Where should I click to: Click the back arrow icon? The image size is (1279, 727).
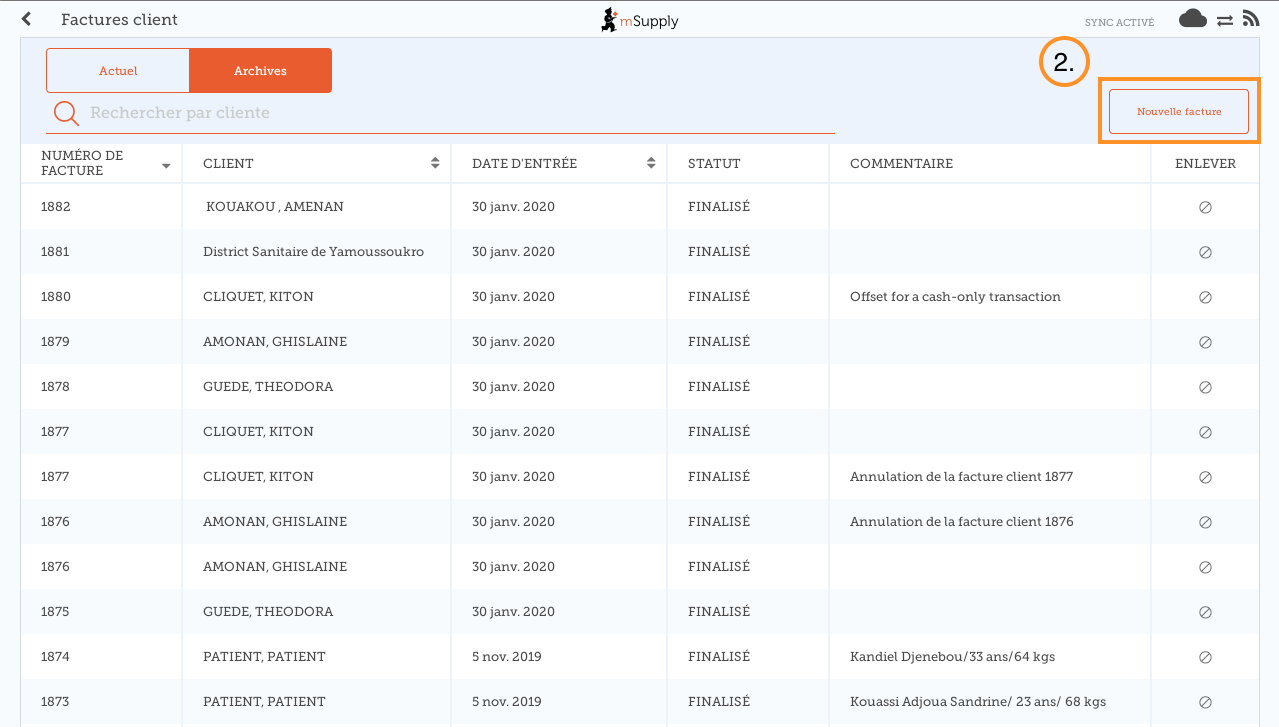click(x=26, y=19)
